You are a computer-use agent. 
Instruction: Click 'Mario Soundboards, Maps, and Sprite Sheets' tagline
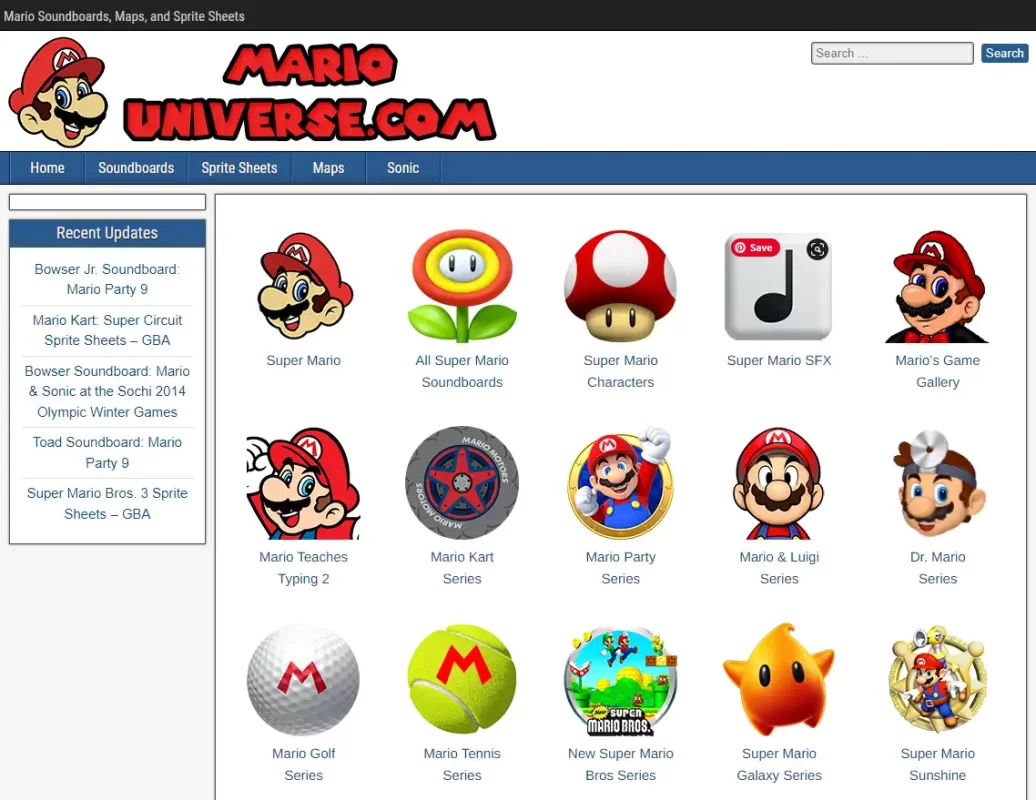pyautogui.click(x=124, y=16)
